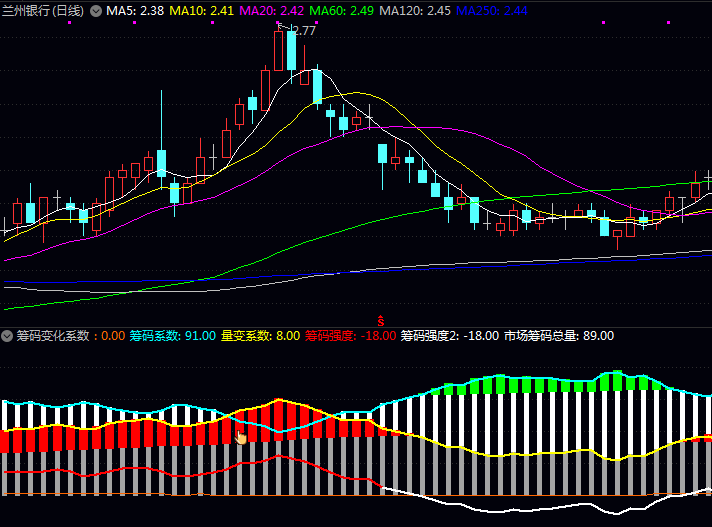This screenshot has width=712, height=527.
Task: Click the red S marker icon
Action: [x=381, y=320]
